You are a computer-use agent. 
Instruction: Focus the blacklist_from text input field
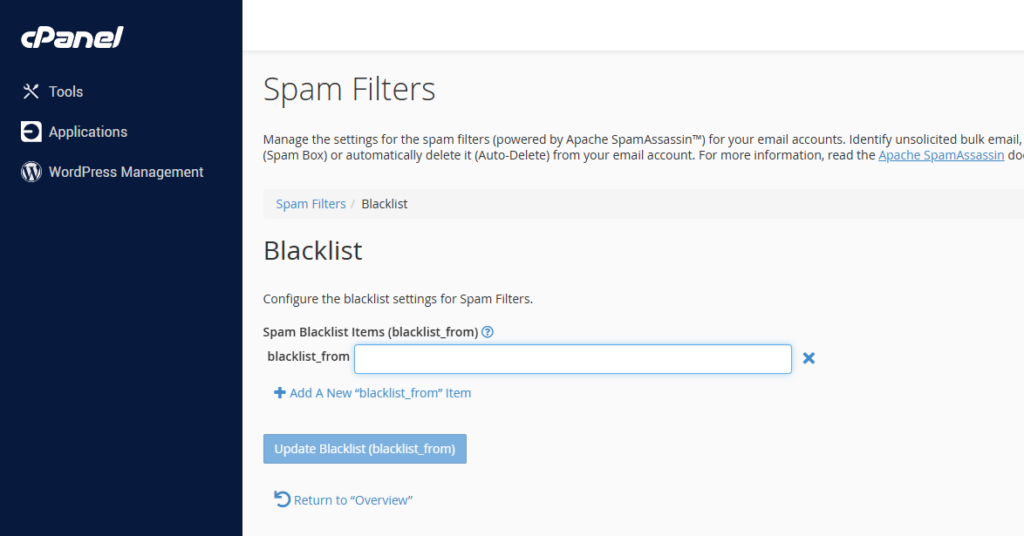point(572,359)
